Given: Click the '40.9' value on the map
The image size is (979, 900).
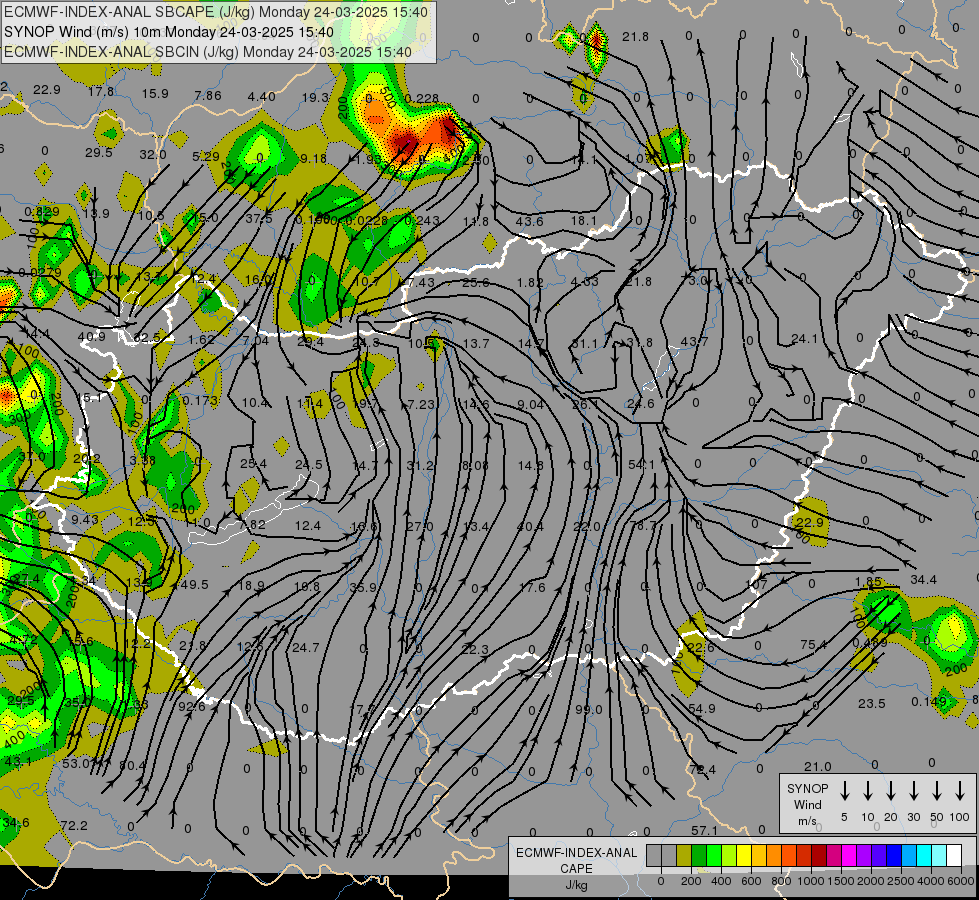Looking at the screenshot, I should 91,336.
